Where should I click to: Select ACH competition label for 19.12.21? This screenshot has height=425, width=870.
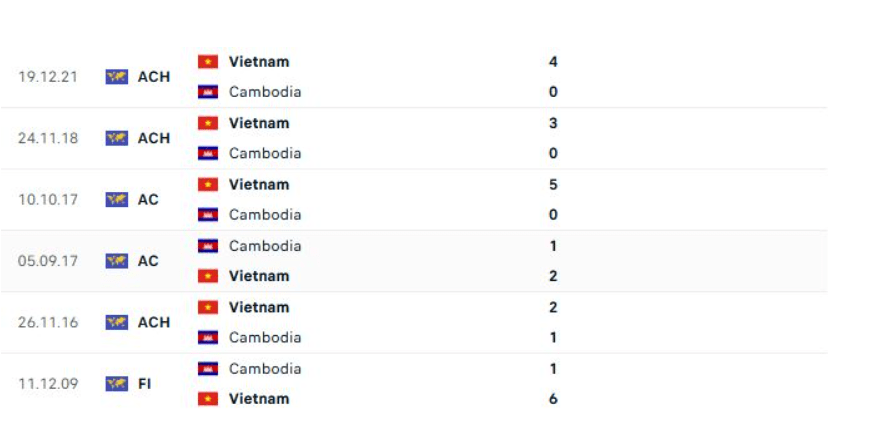click(x=154, y=77)
